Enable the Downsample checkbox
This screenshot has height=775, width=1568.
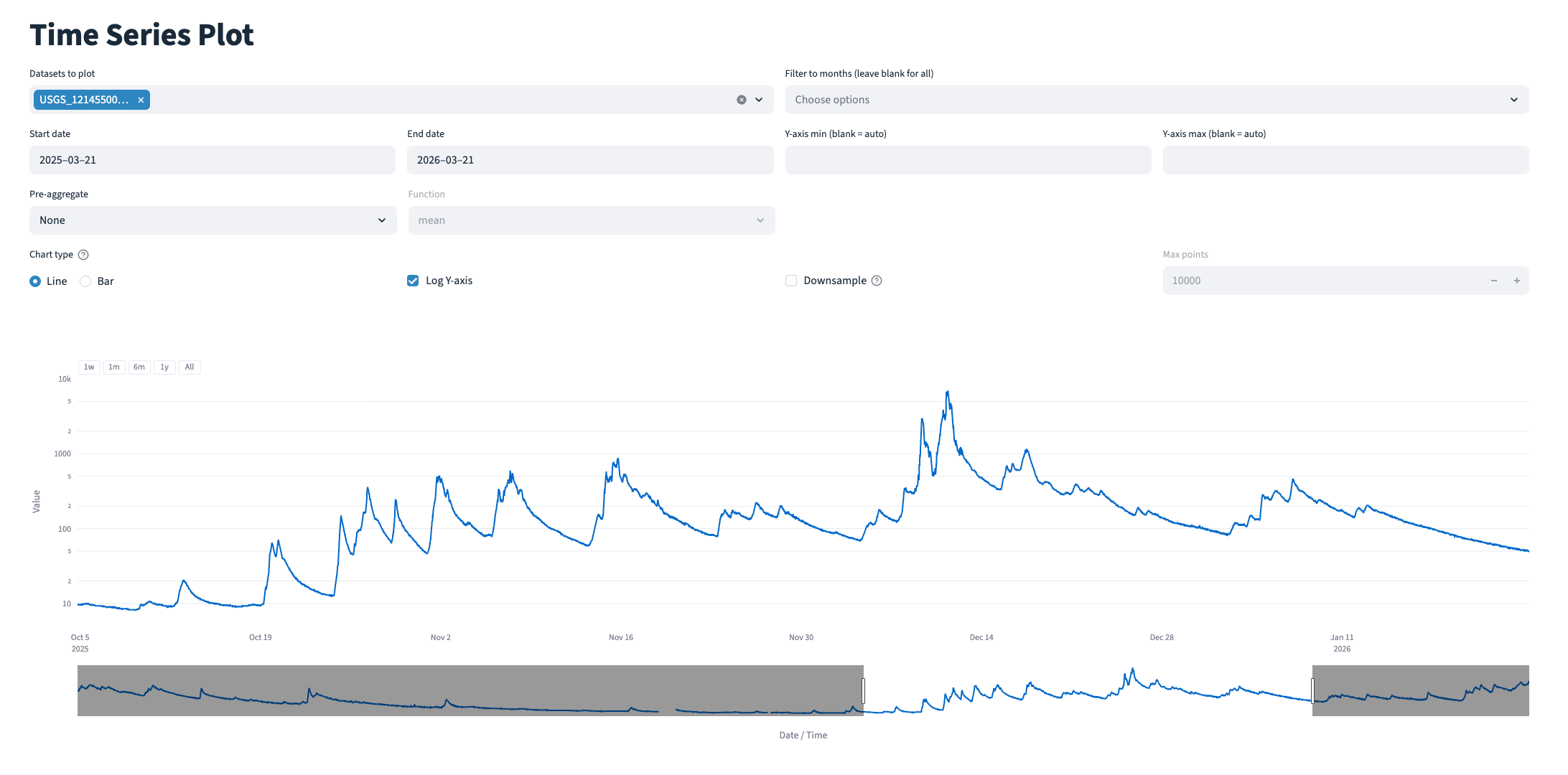tap(791, 281)
